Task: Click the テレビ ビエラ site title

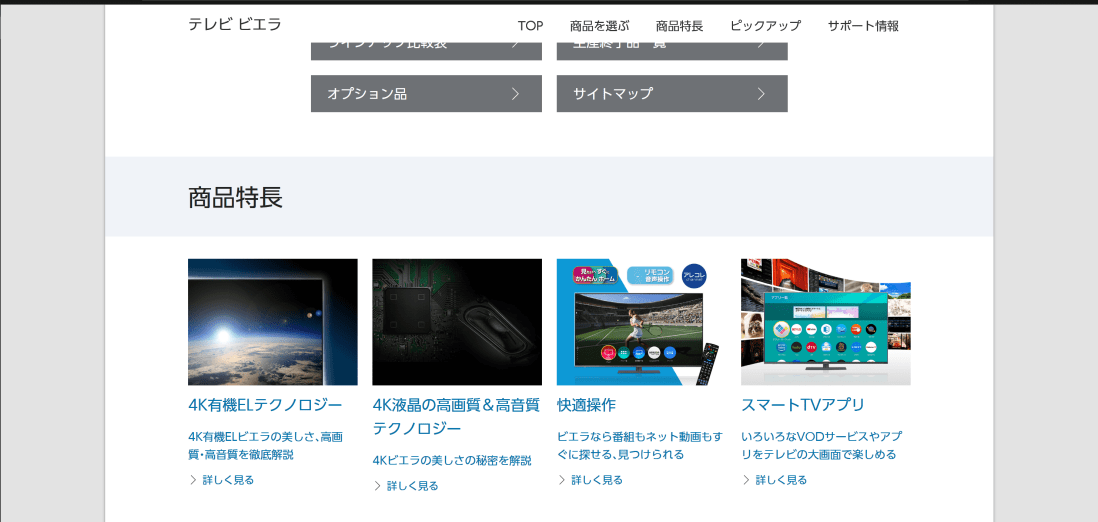Action: click(x=235, y=24)
